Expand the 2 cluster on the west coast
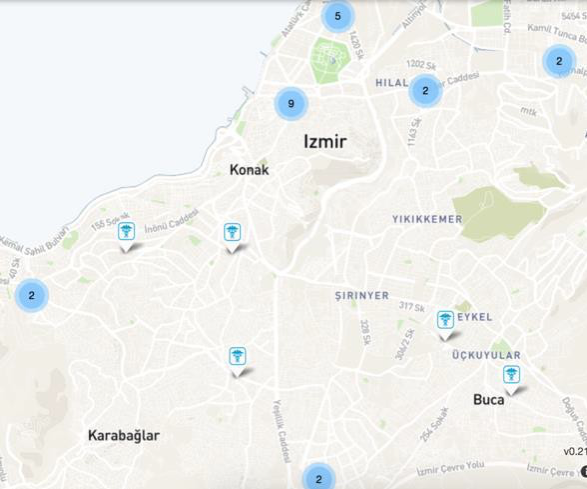587x489 pixels. [x=31, y=295]
